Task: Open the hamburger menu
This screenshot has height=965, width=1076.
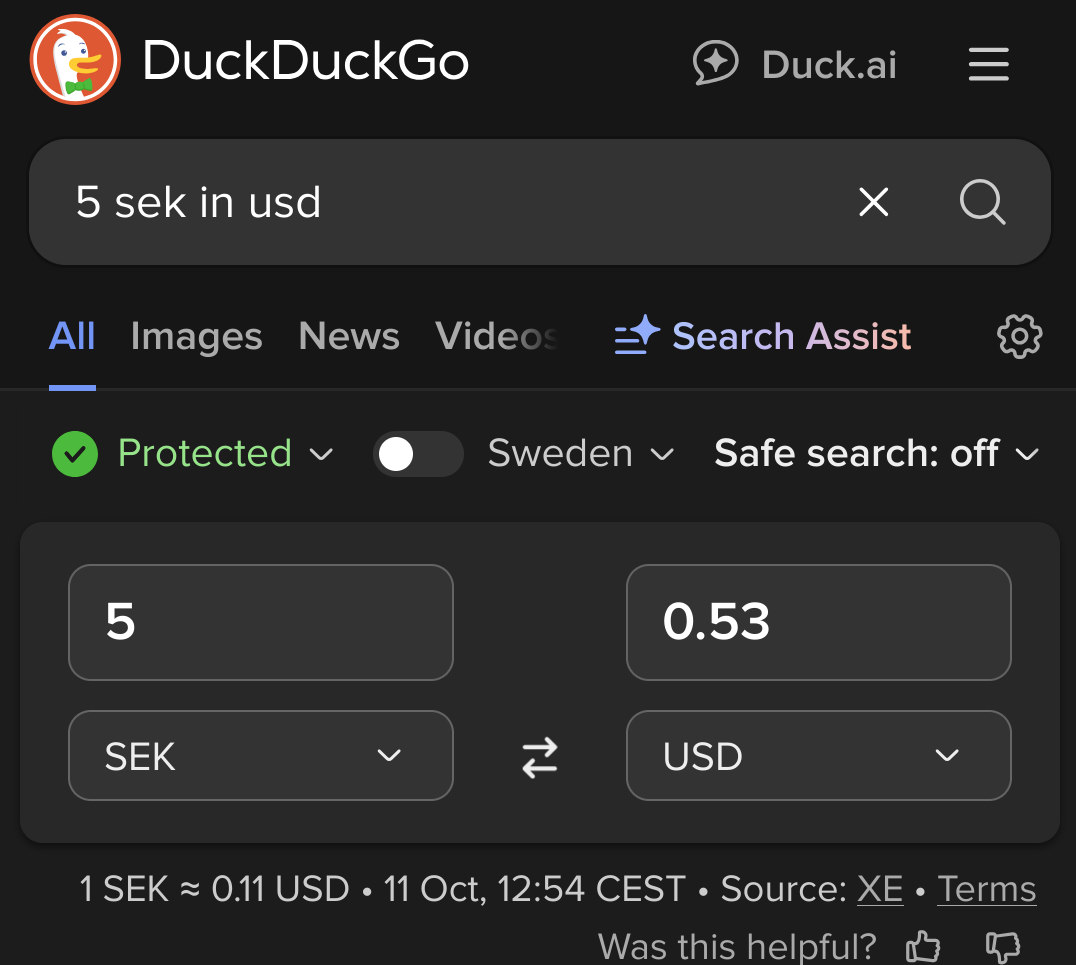Action: click(x=988, y=65)
